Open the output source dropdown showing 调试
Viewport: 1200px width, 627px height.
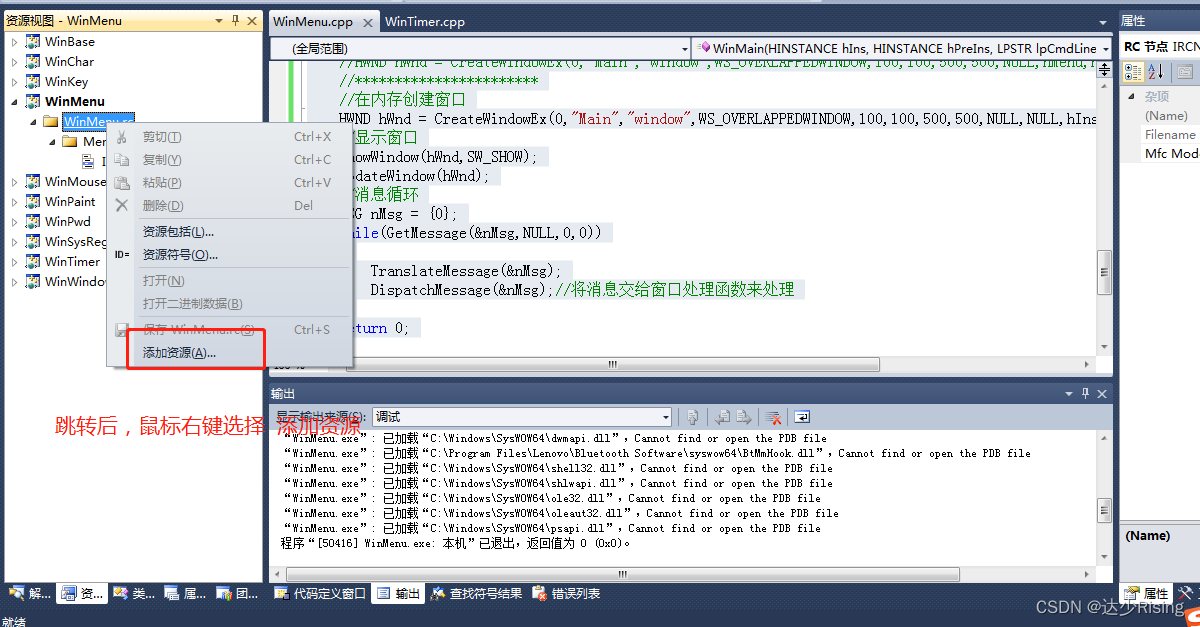[522, 417]
